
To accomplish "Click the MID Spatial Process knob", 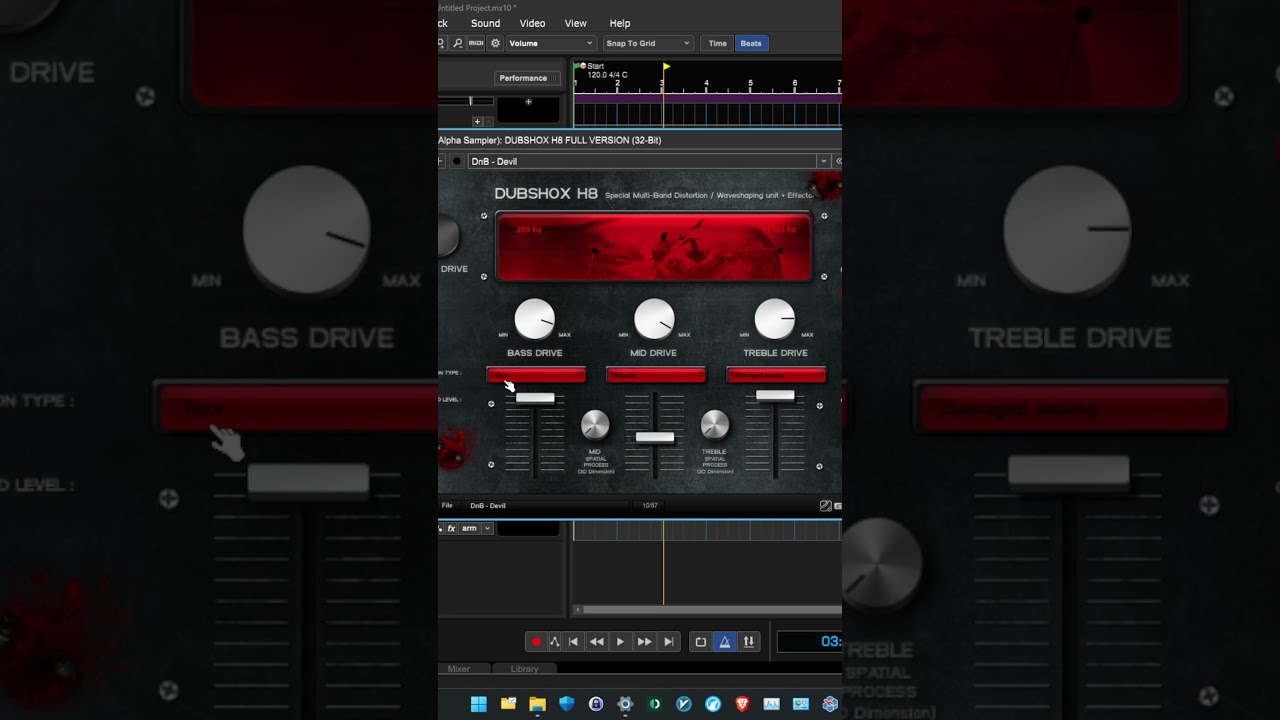I will coord(595,425).
